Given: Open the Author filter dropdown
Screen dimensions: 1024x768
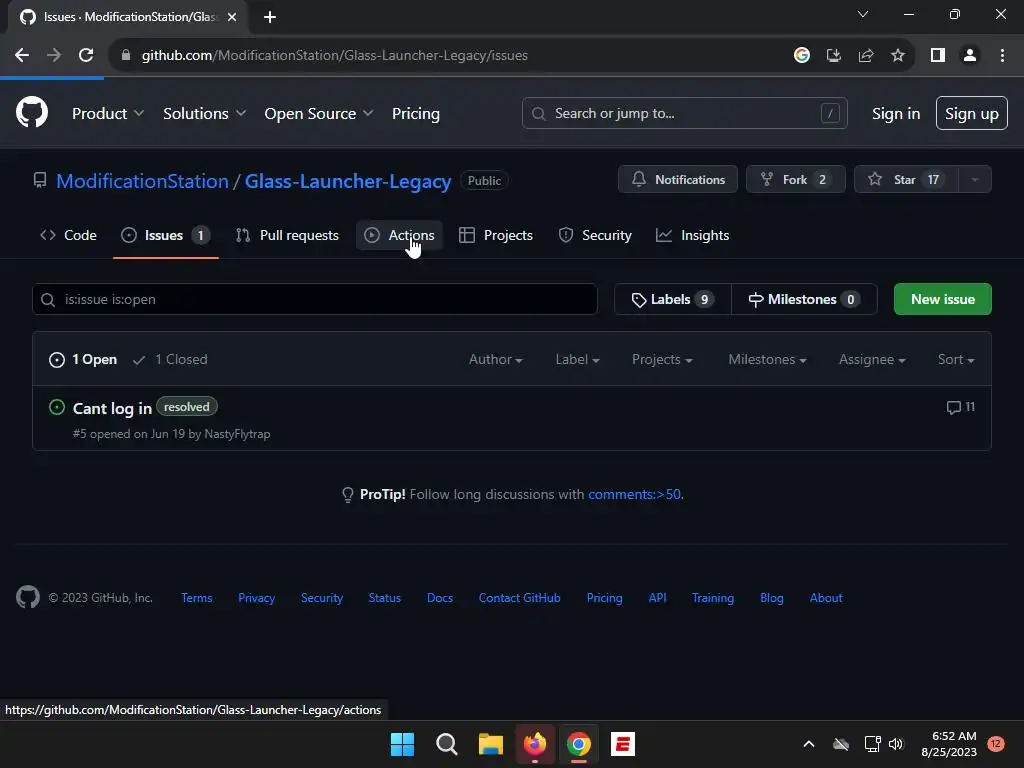Looking at the screenshot, I should point(496,359).
